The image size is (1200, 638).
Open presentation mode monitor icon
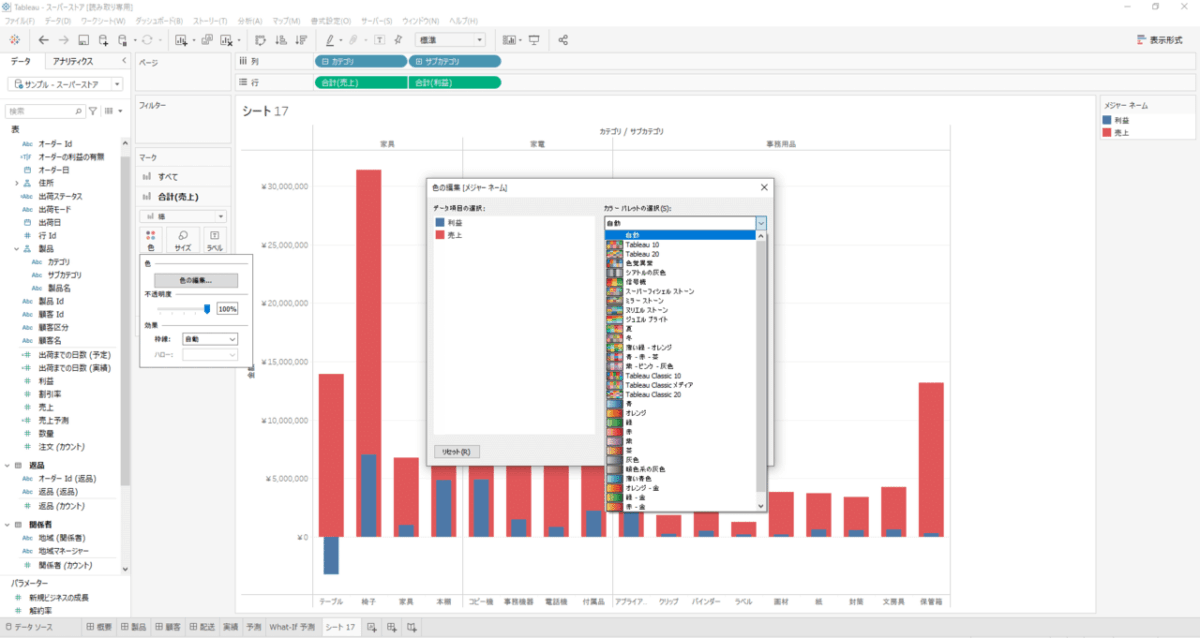[534, 40]
